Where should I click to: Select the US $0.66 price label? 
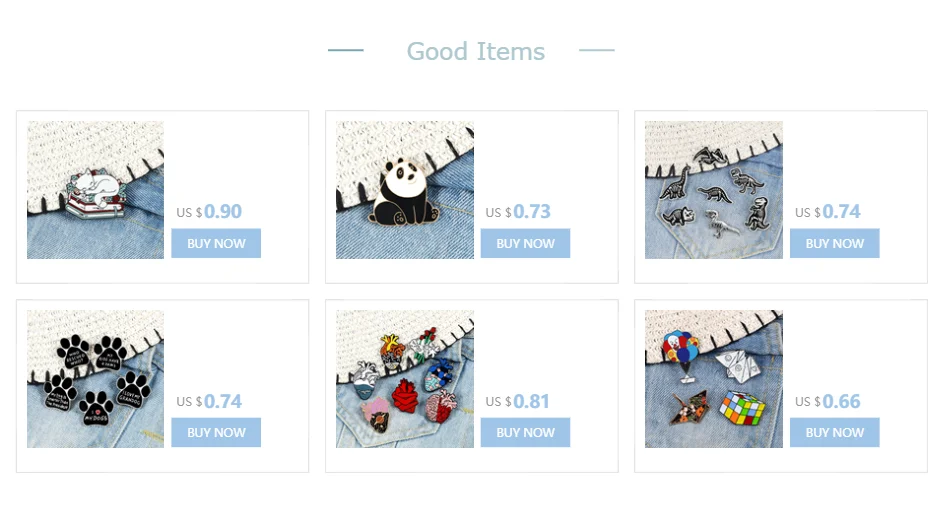tap(828, 401)
